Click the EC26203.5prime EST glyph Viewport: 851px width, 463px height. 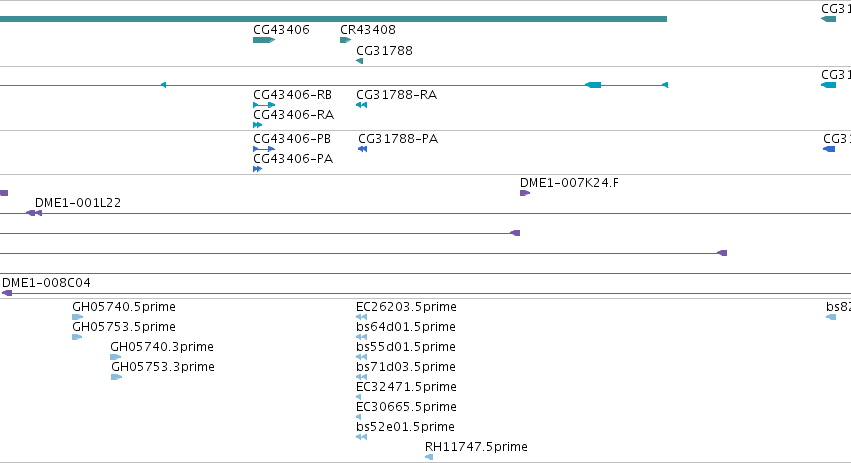click(x=361, y=317)
